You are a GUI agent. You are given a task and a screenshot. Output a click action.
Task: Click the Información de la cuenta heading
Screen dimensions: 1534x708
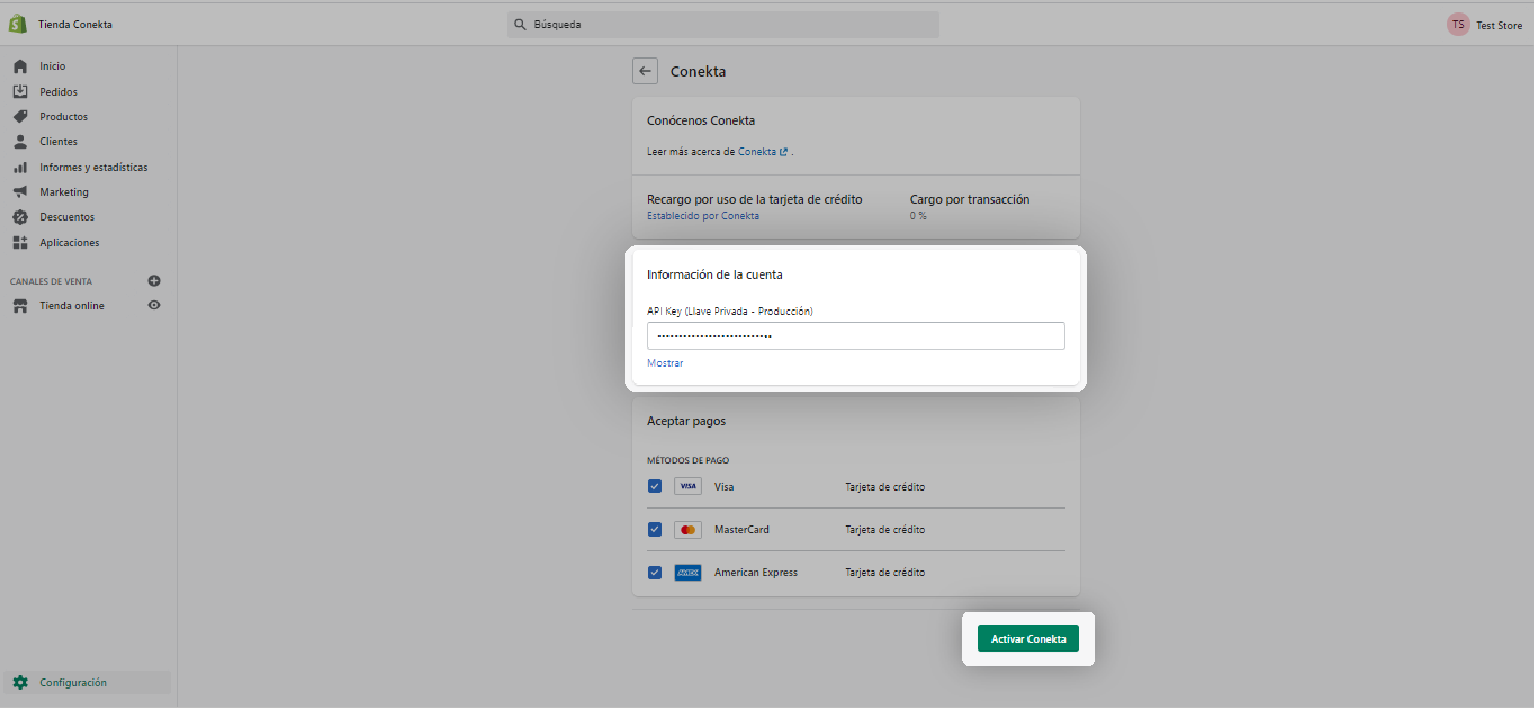pyautogui.click(x=715, y=275)
